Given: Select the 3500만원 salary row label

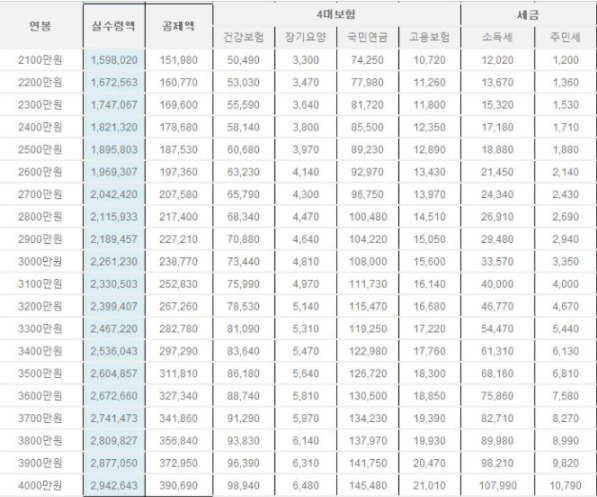Looking at the screenshot, I should [40, 373].
